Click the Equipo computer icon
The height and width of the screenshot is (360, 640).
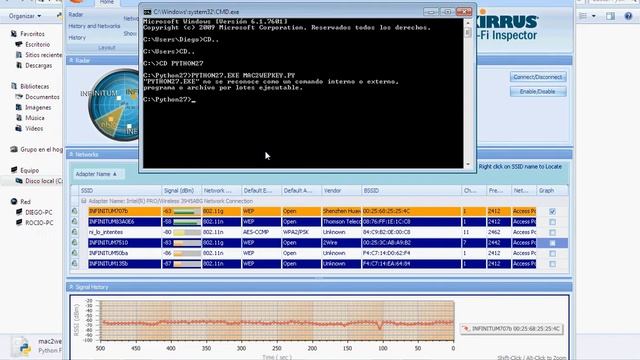[x=14, y=170]
